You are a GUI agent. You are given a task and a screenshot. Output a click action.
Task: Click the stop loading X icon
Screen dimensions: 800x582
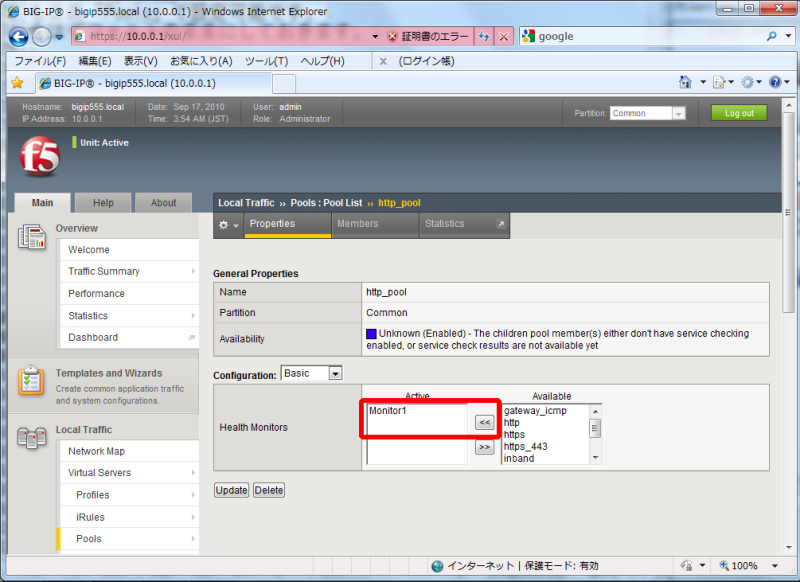pos(504,36)
